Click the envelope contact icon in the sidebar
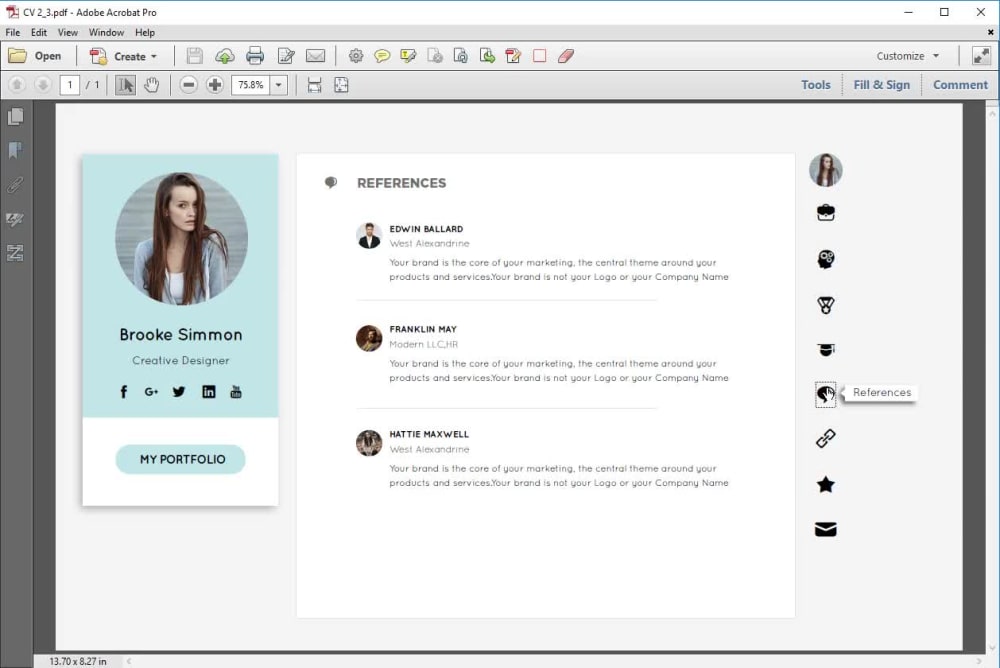The height and width of the screenshot is (668, 1000). click(x=825, y=529)
